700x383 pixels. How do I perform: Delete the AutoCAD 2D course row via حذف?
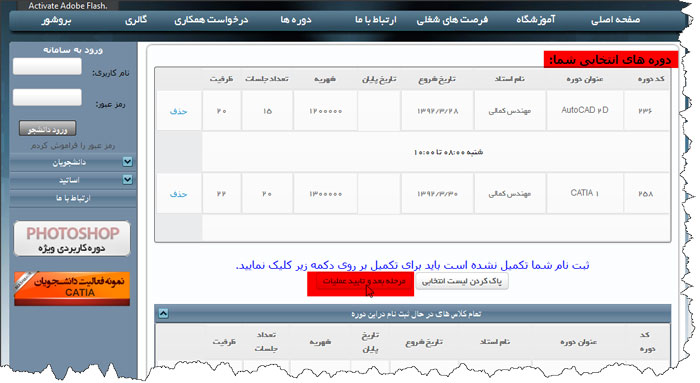(x=179, y=111)
